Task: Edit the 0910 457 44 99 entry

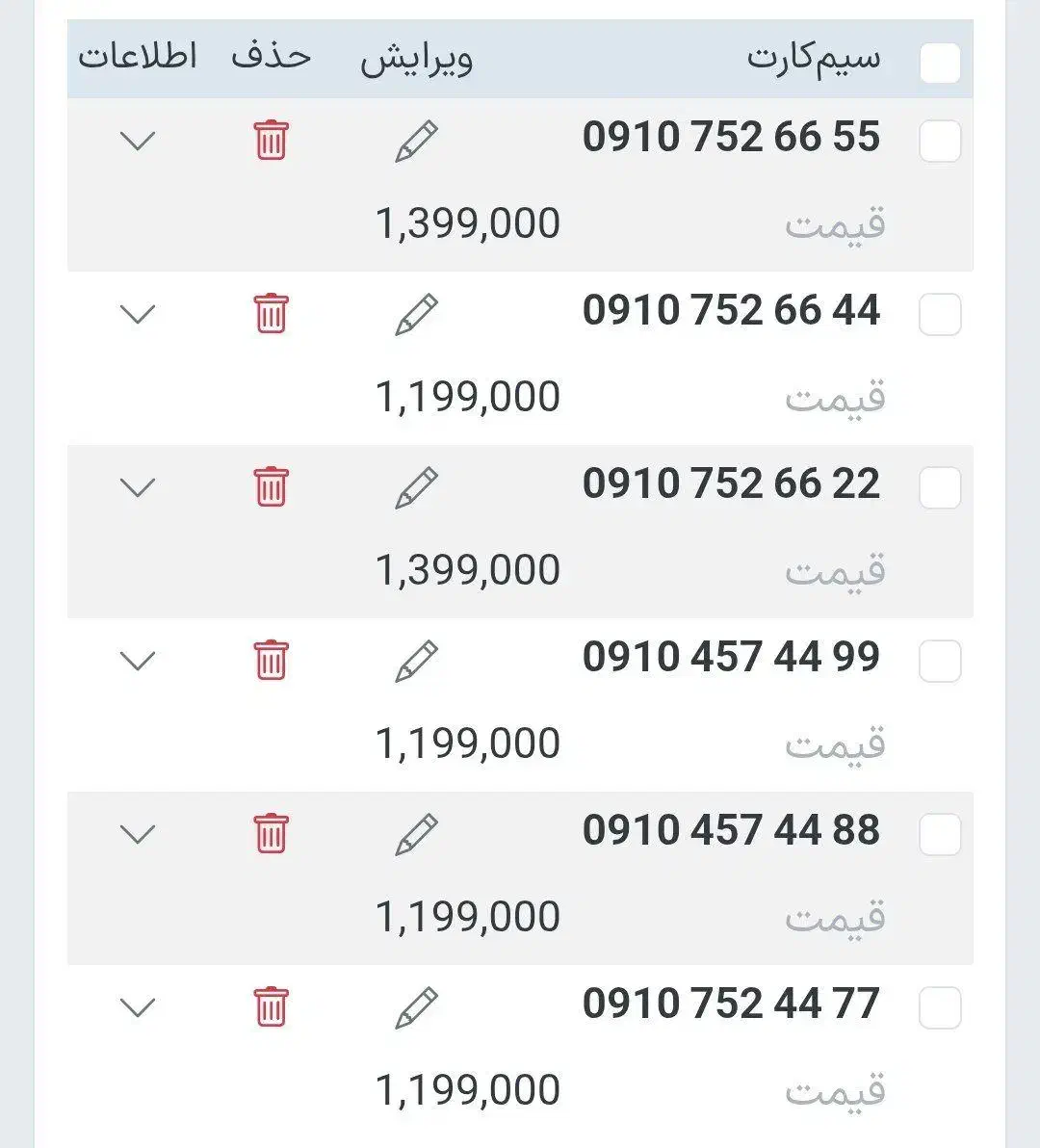Action: (x=416, y=662)
